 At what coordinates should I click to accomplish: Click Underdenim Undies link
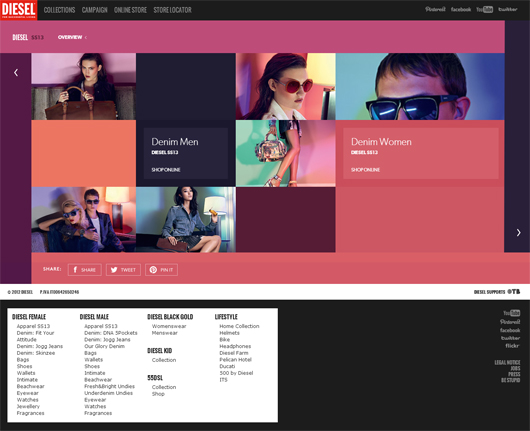point(109,393)
